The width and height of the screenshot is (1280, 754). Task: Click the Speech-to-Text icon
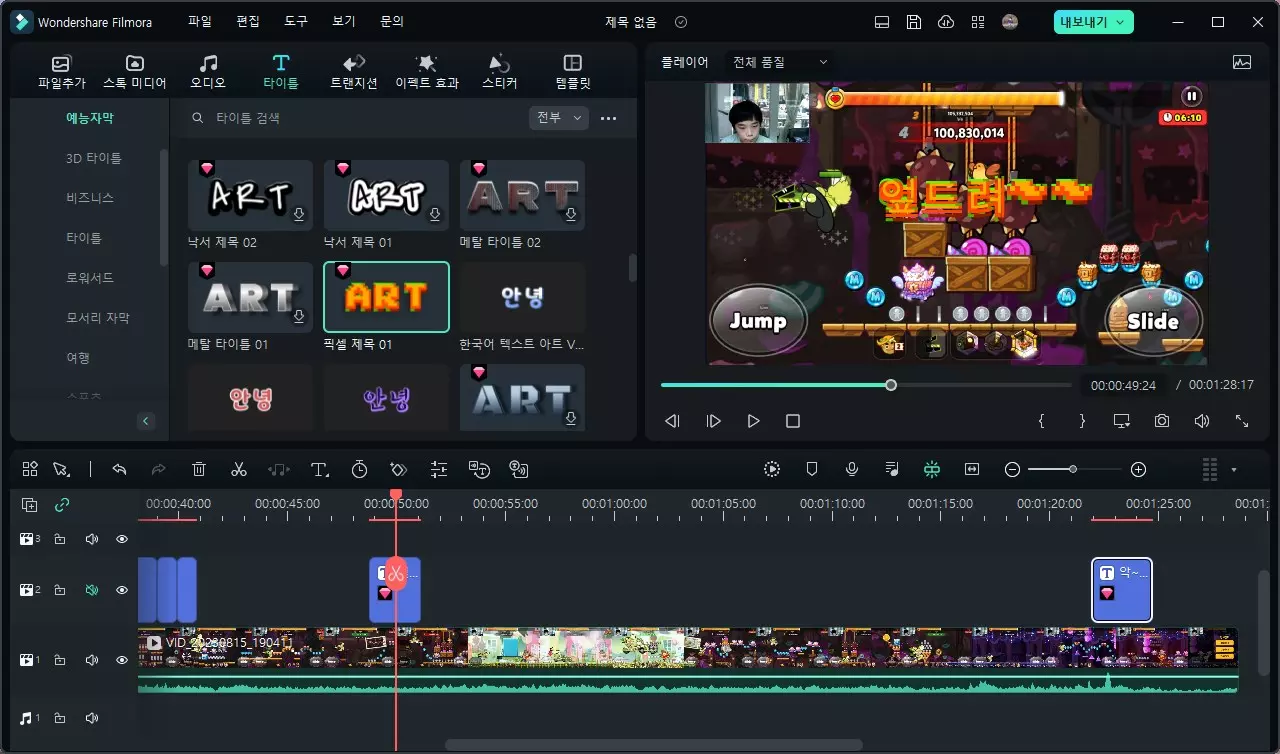479,469
